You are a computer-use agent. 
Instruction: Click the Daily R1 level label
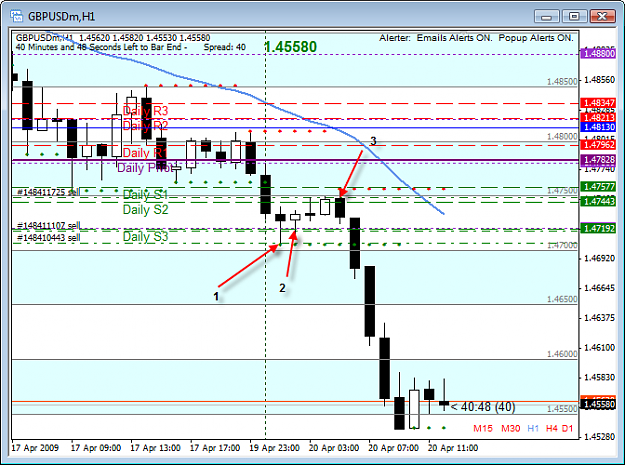point(145,153)
